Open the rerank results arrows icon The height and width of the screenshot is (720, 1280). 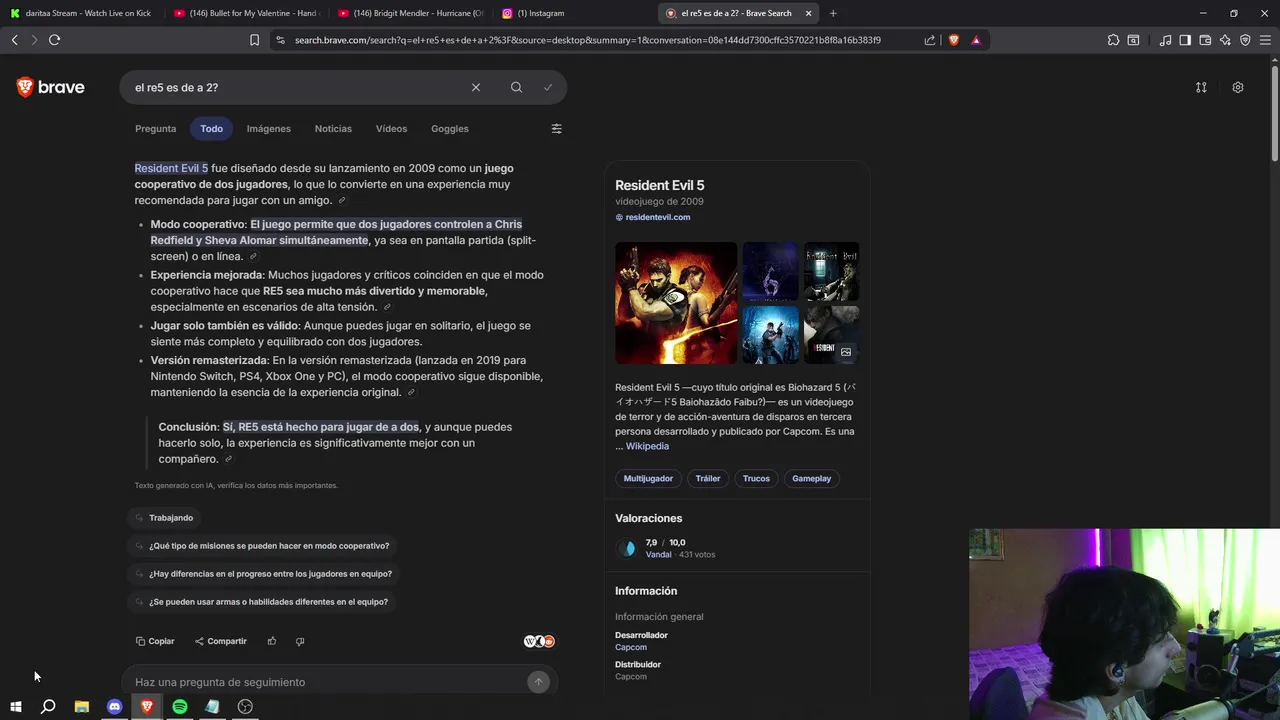click(x=1201, y=87)
